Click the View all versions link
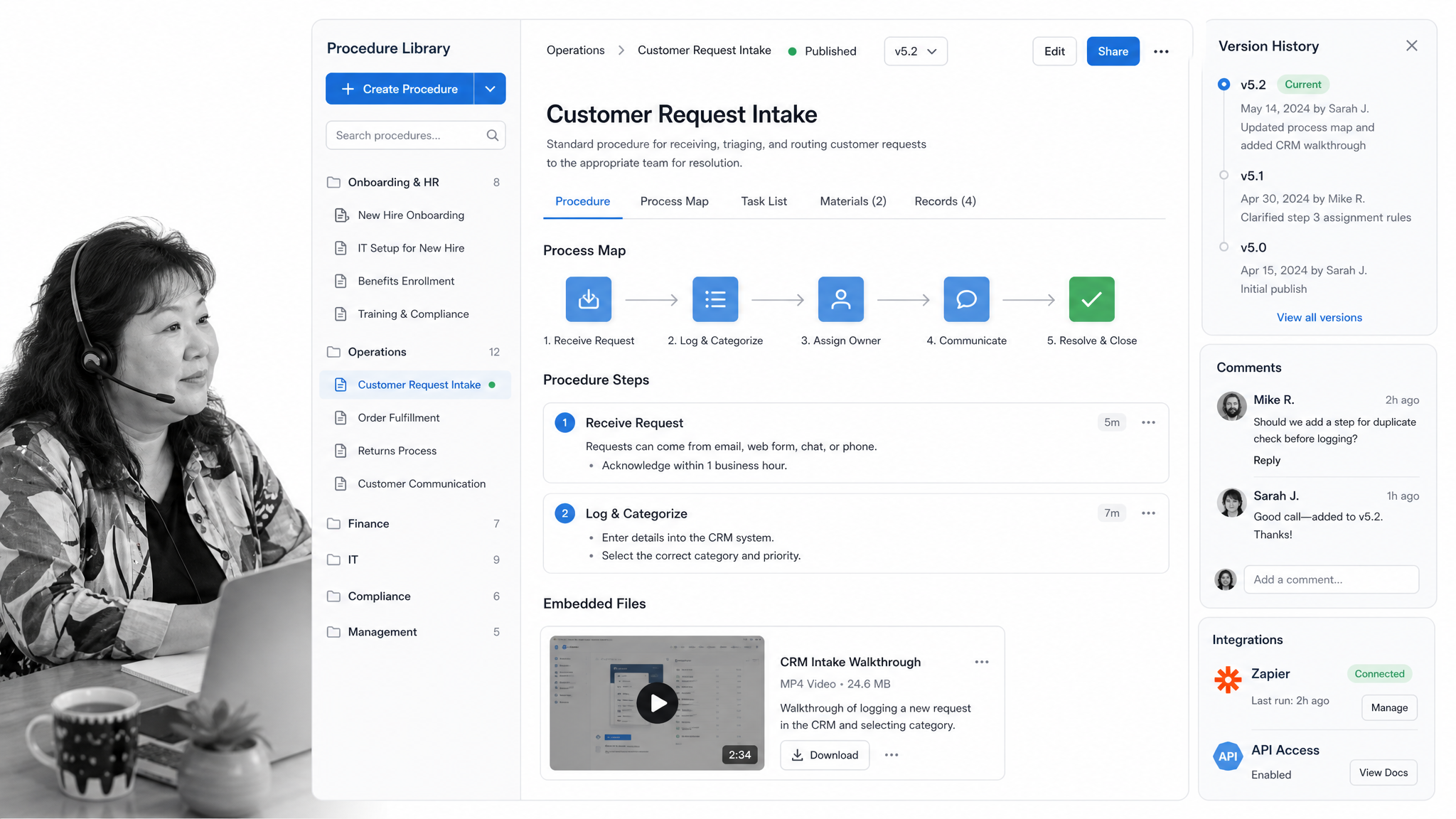Viewport: 1456px width, 819px height. tap(1319, 317)
